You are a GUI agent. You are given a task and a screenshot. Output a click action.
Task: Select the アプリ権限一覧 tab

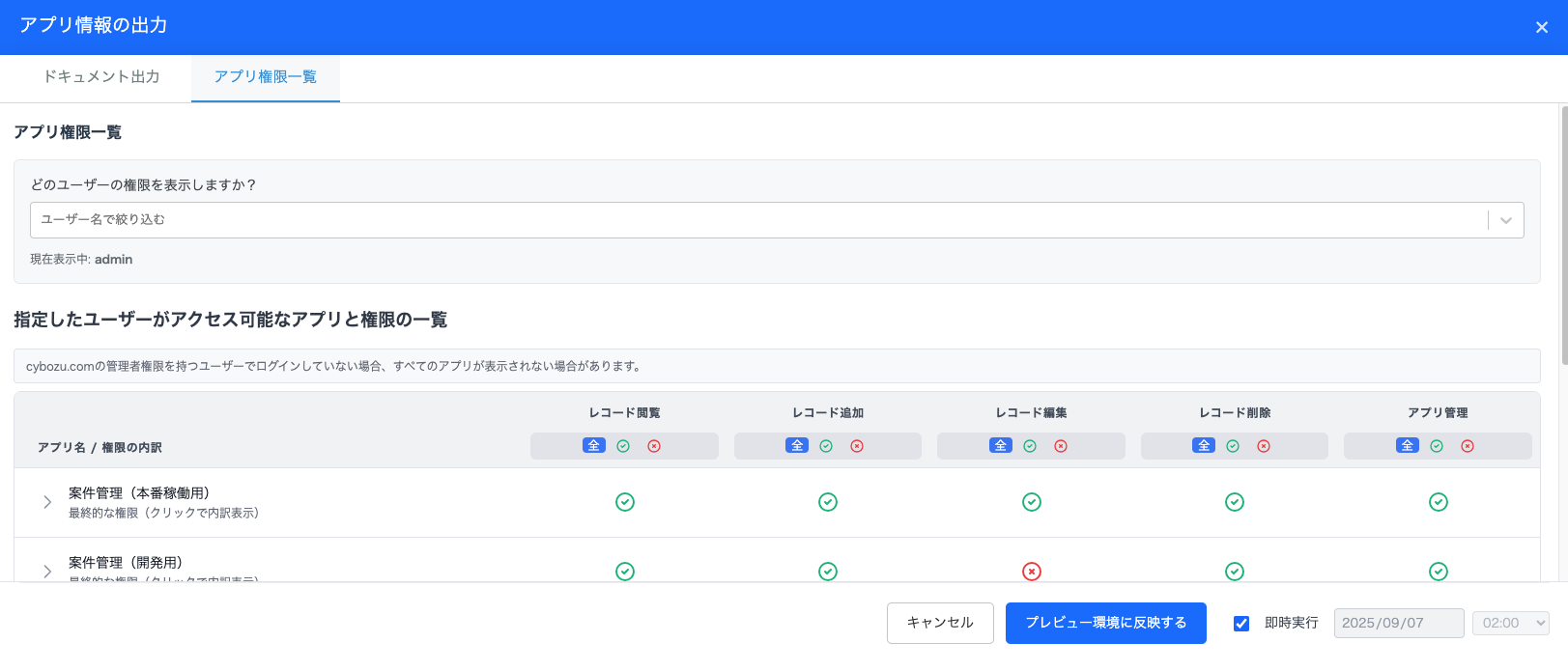coord(266,77)
